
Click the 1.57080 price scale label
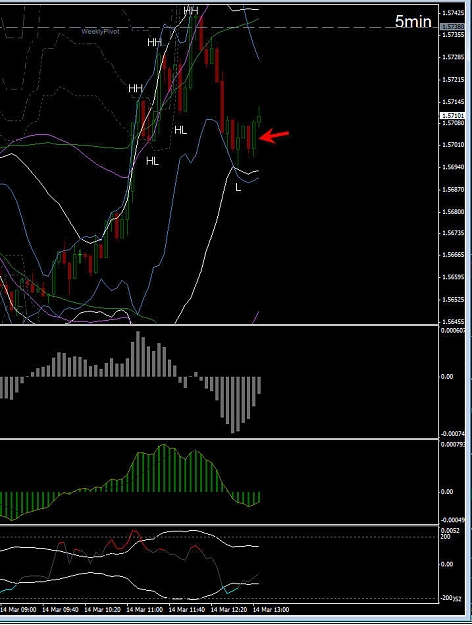(453, 123)
